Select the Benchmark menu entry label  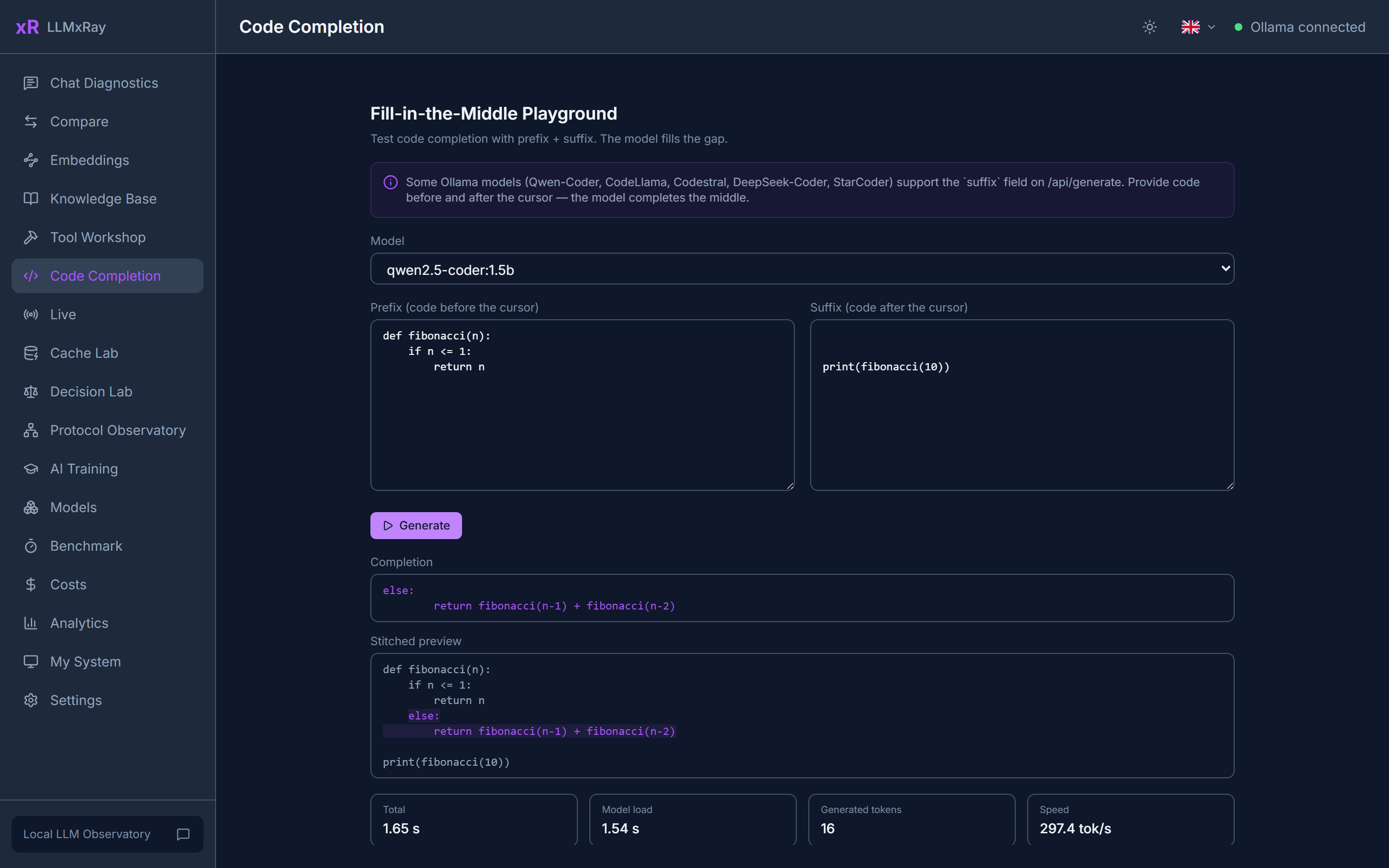coord(86,546)
